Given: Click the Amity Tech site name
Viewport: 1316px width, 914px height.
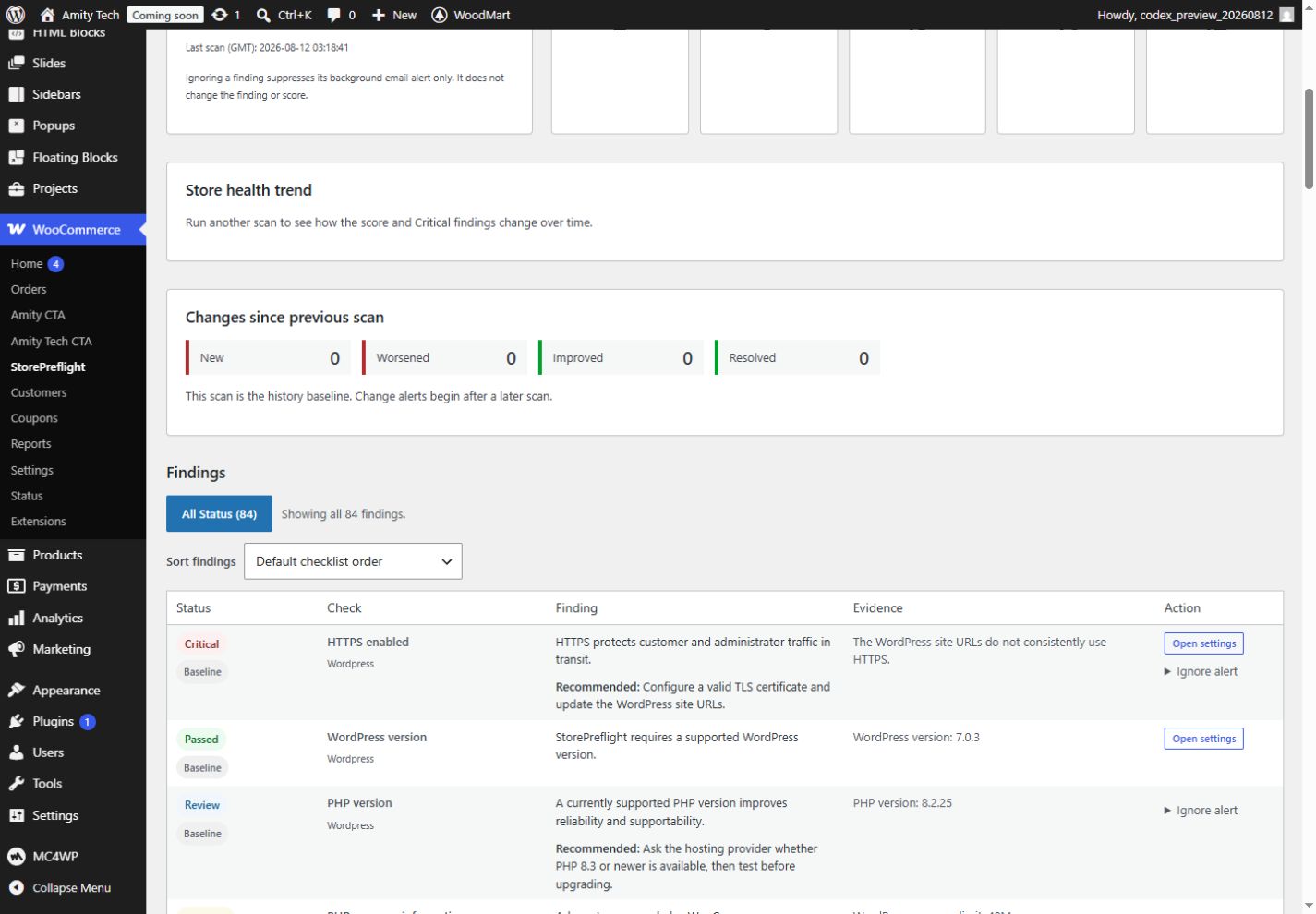Looking at the screenshot, I should pos(91,15).
